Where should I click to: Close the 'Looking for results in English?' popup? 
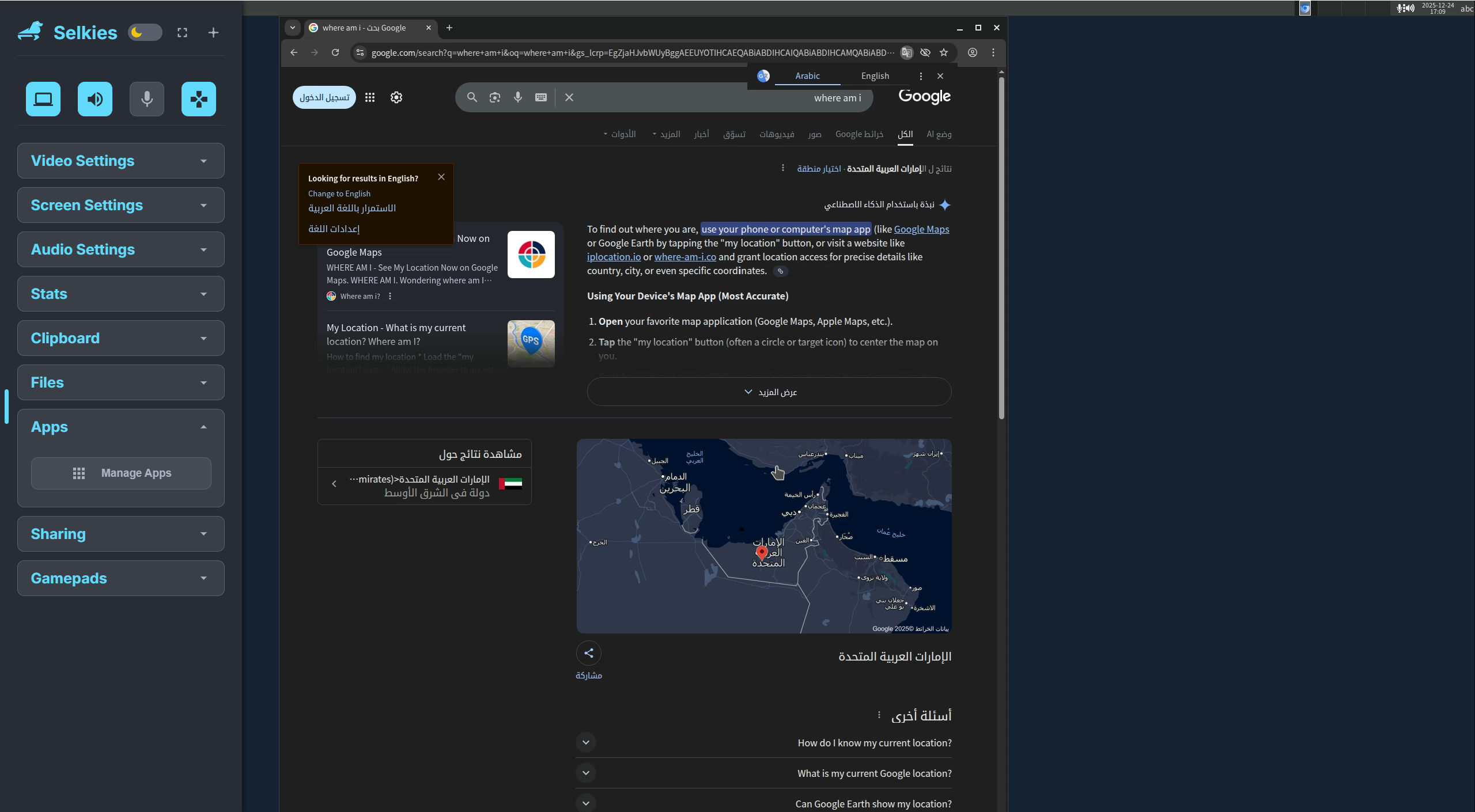pos(441,177)
